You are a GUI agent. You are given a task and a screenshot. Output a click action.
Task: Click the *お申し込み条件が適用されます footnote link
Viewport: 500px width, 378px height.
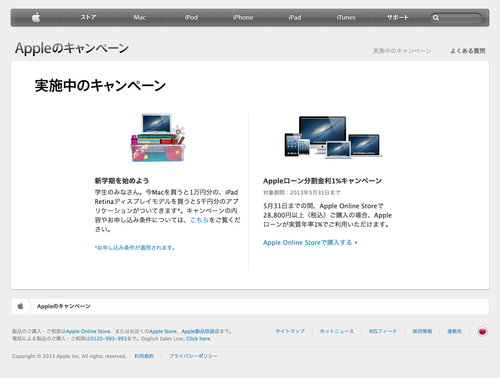(135, 248)
